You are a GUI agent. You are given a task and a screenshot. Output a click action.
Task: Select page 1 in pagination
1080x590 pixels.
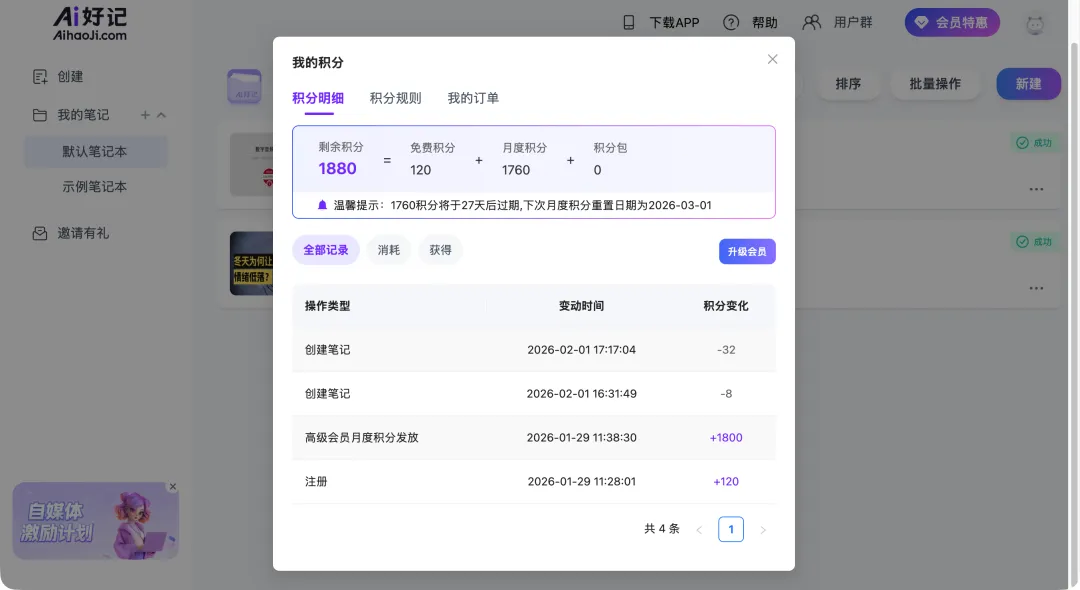731,529
